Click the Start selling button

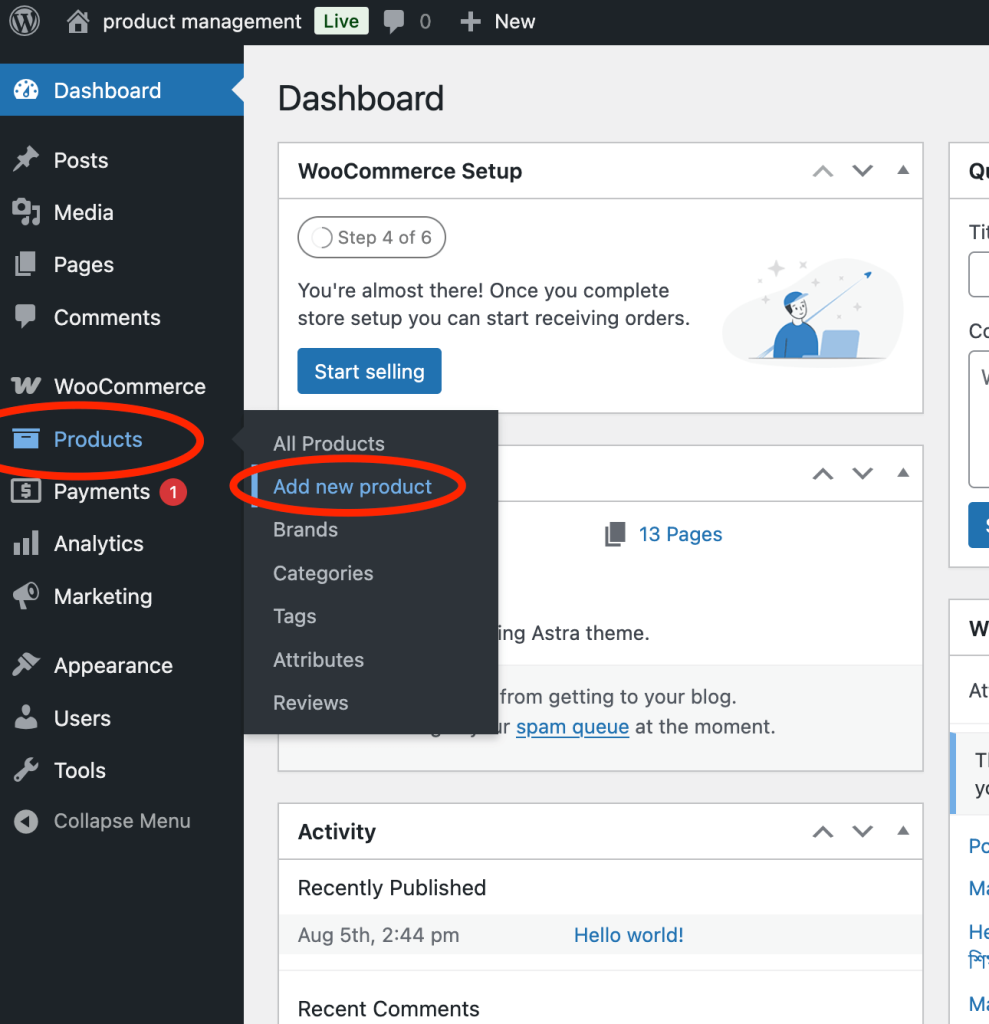point(369,371)
